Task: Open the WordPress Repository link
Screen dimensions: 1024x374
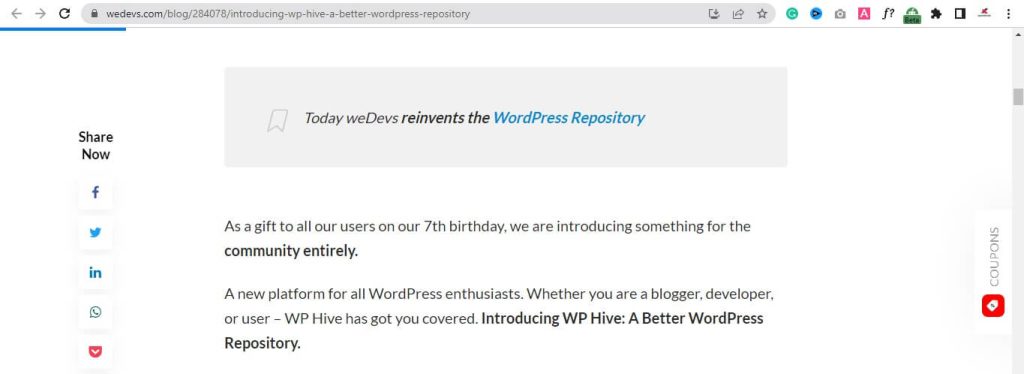Action: (x=568, y=117)
